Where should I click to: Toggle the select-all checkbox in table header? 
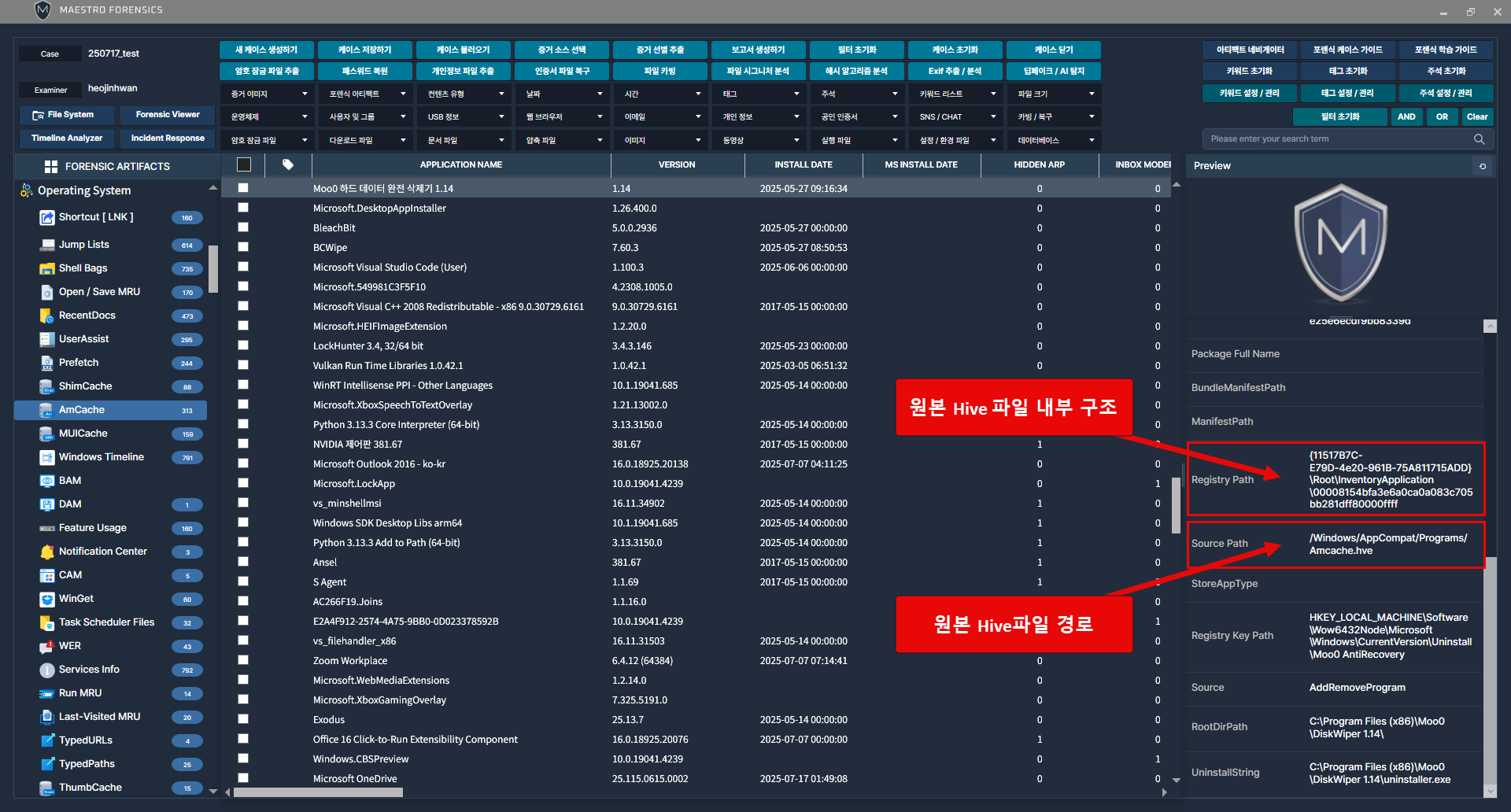point(244,164)
